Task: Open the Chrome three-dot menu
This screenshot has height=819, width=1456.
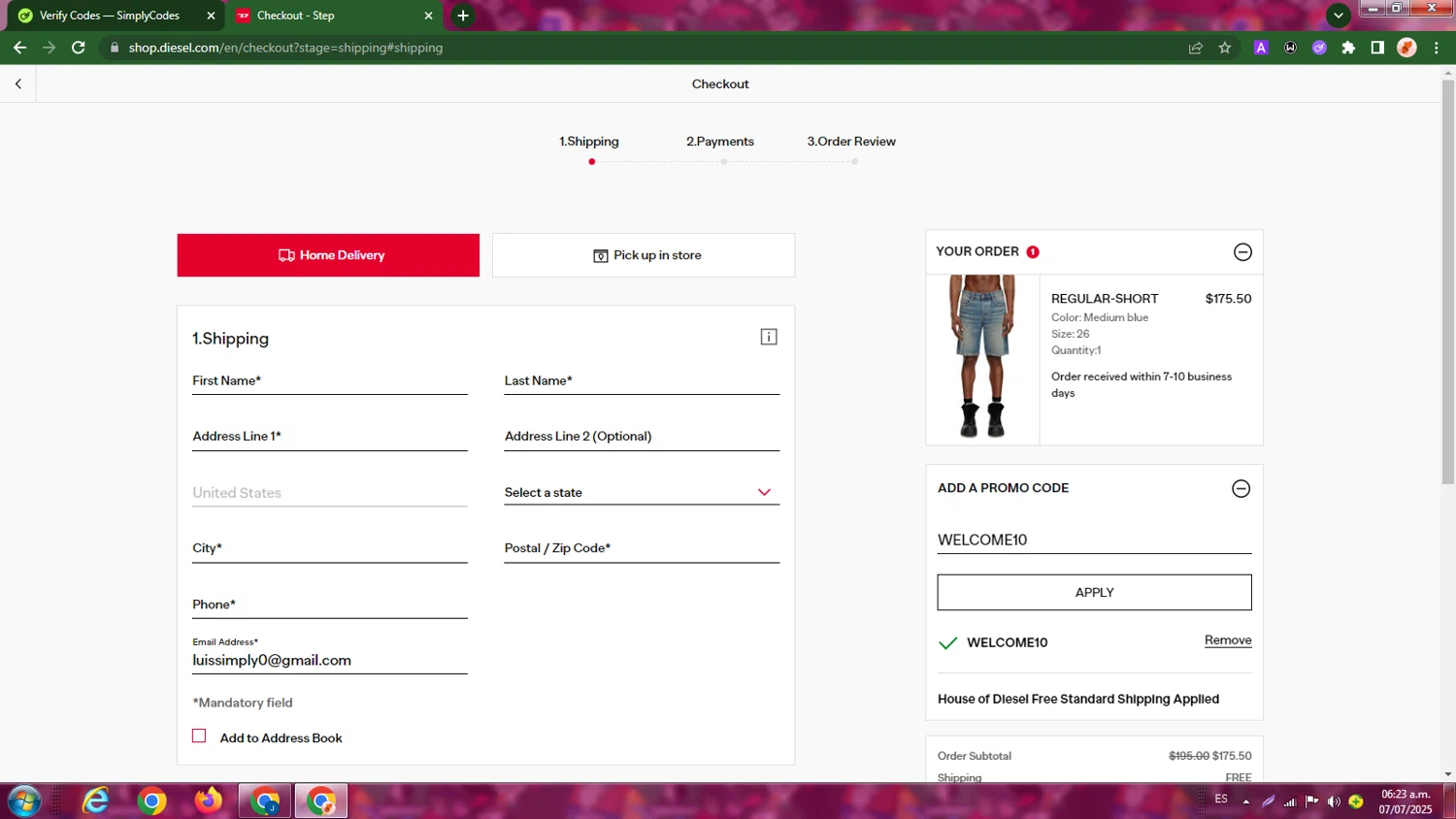Action: (1437, 48)
